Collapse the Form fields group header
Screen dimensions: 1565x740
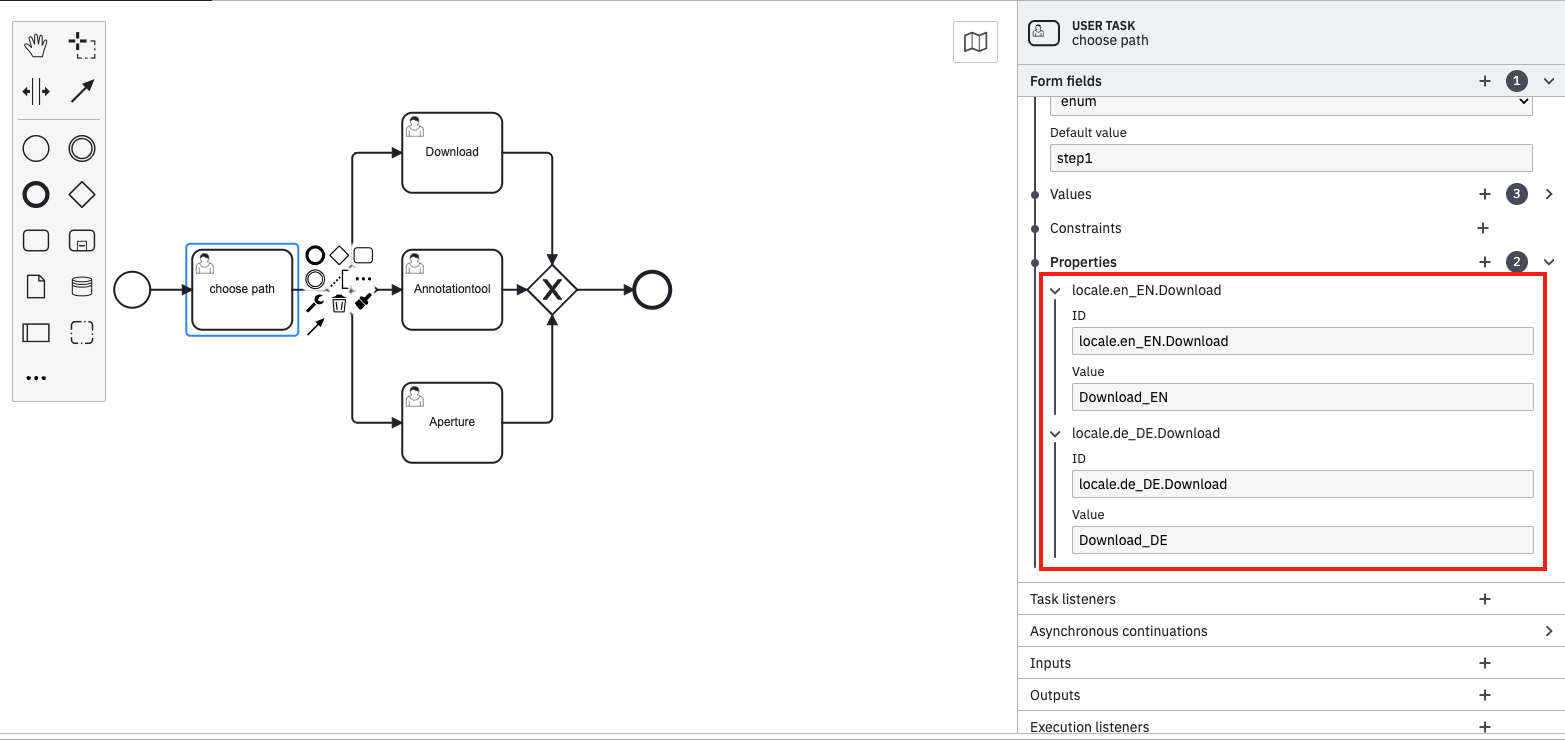(1549, 81)
